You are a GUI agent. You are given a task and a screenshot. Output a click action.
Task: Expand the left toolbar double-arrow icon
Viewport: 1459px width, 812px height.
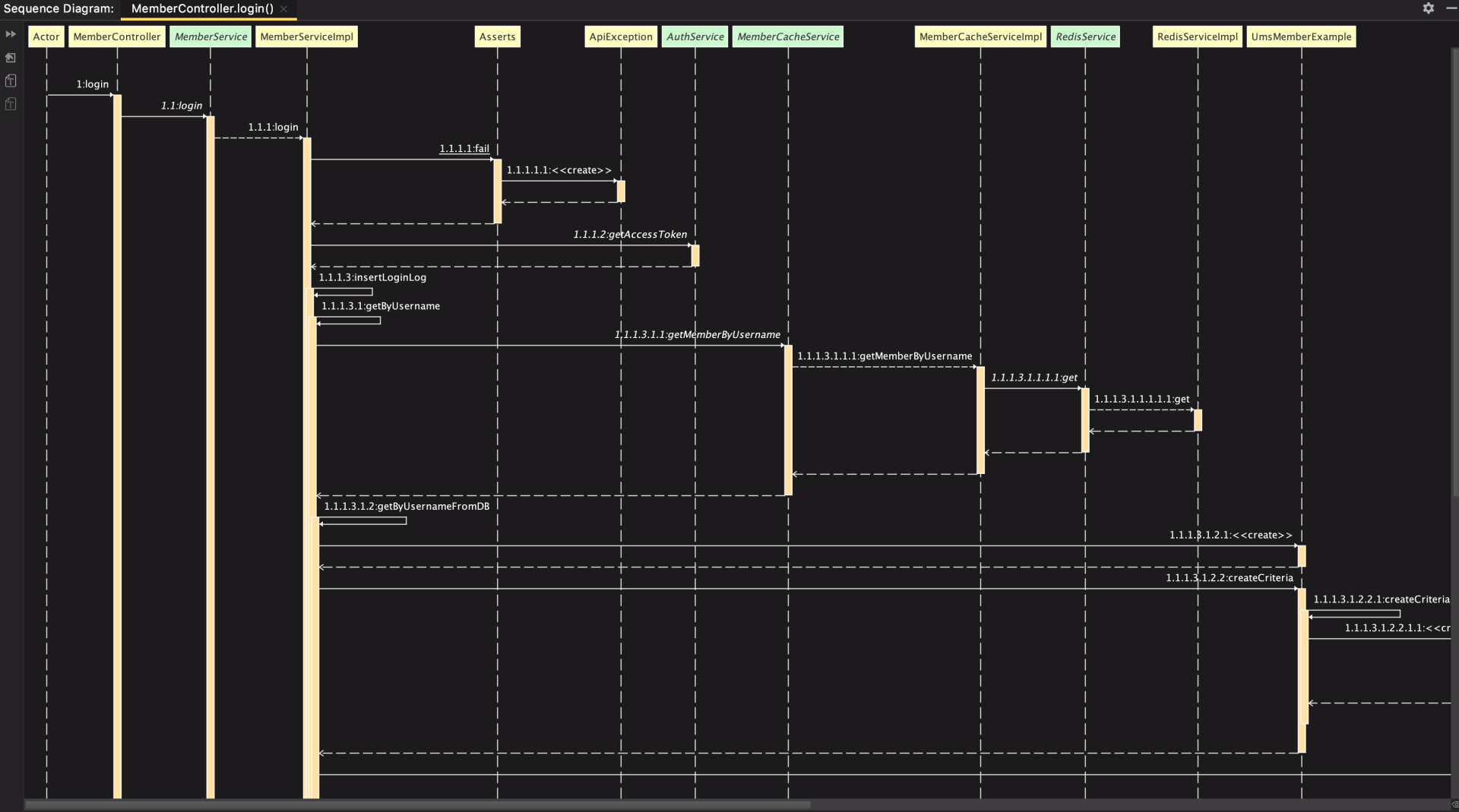(11, 34)
